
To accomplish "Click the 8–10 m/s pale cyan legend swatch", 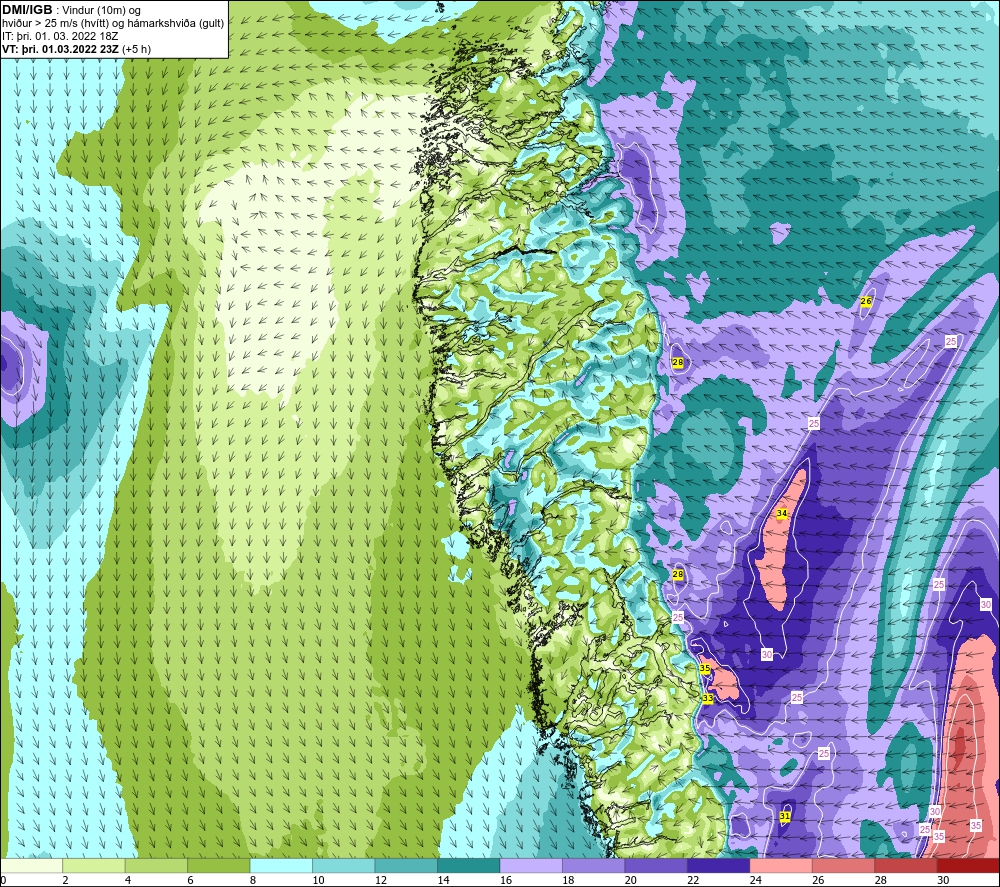I will pos(281,866).
